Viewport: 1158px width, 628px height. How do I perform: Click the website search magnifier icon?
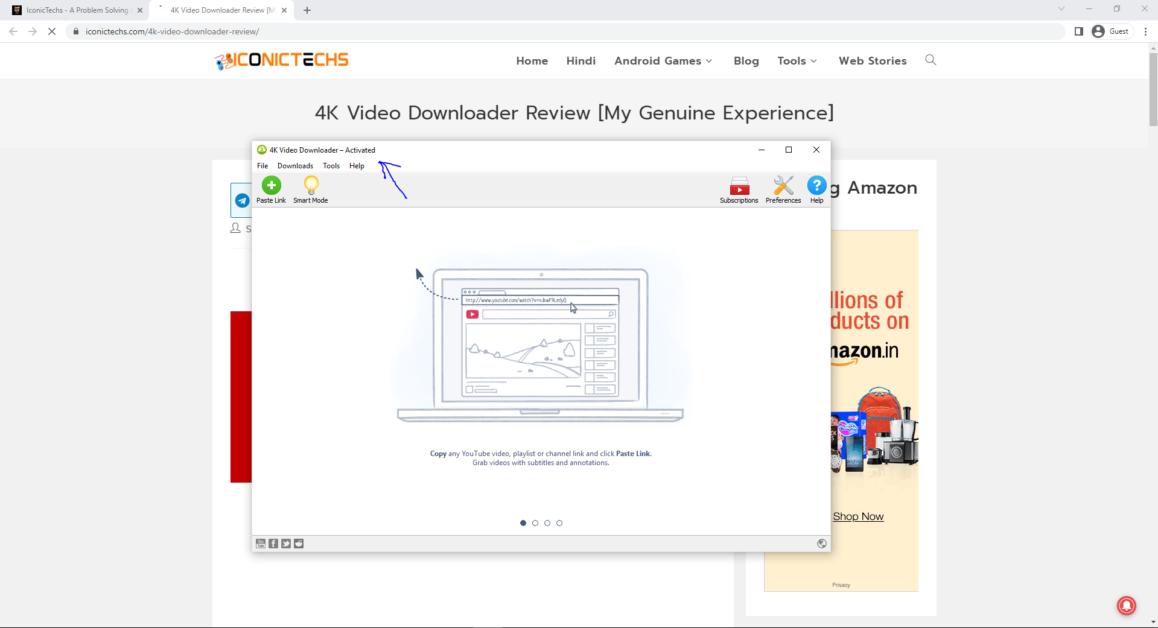pos(931,60)
